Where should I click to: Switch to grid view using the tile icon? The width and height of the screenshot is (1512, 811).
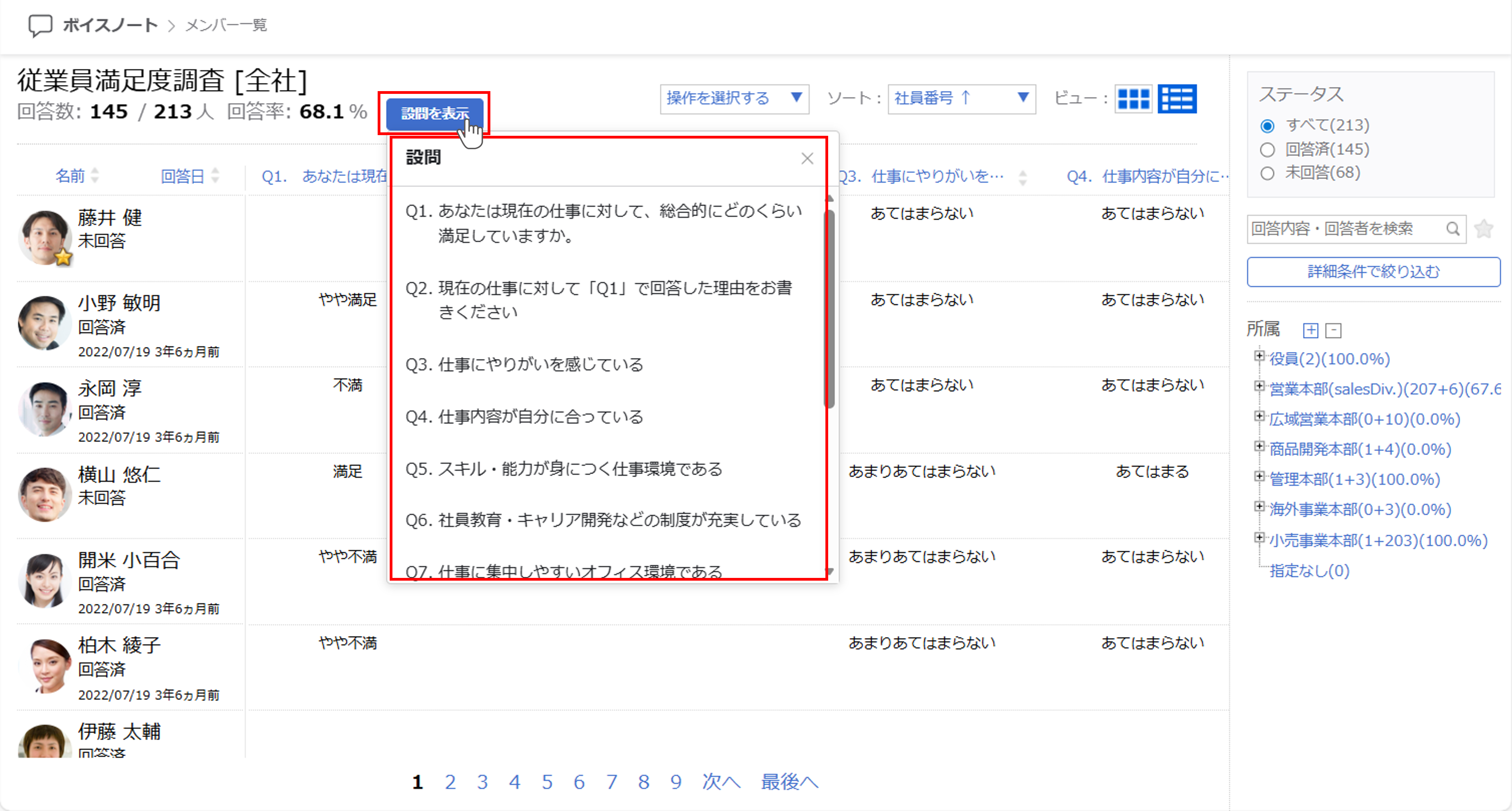coord(1133,99)
